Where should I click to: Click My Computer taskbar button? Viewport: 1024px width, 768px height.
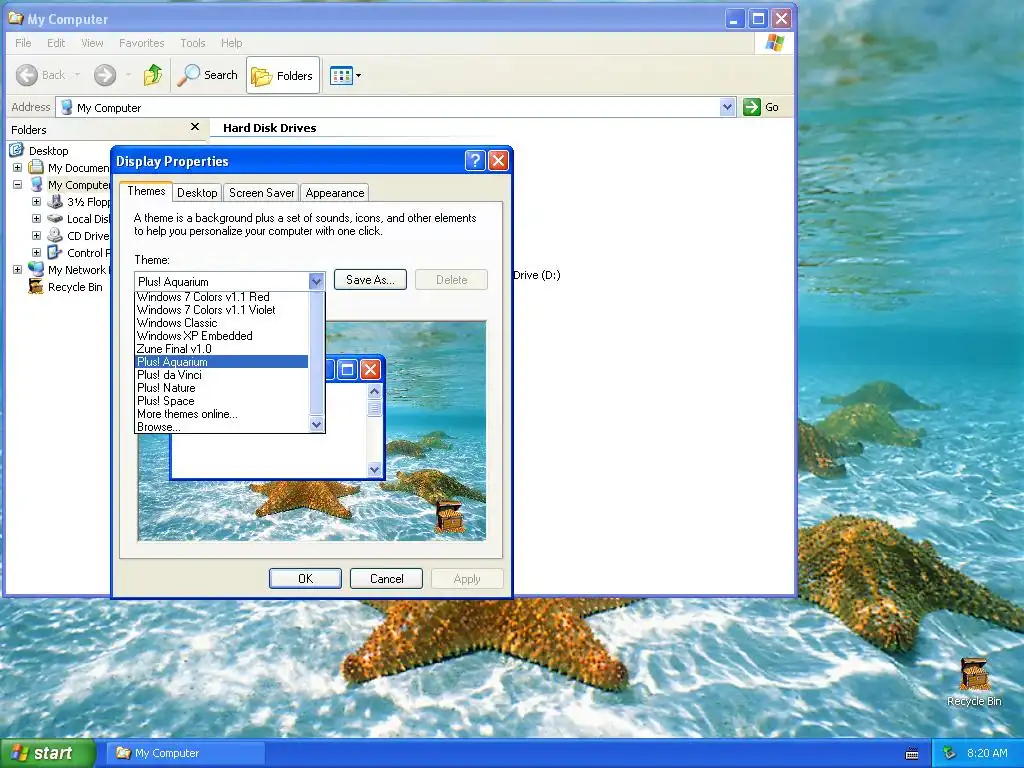(186, 753)
